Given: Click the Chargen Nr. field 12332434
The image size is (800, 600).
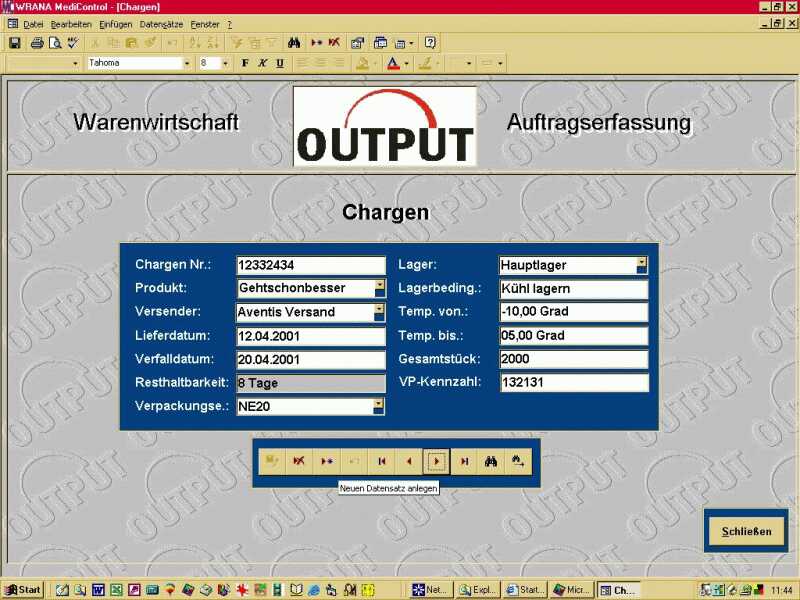Looking at the screenshot, I should click(x=311, y=265).
